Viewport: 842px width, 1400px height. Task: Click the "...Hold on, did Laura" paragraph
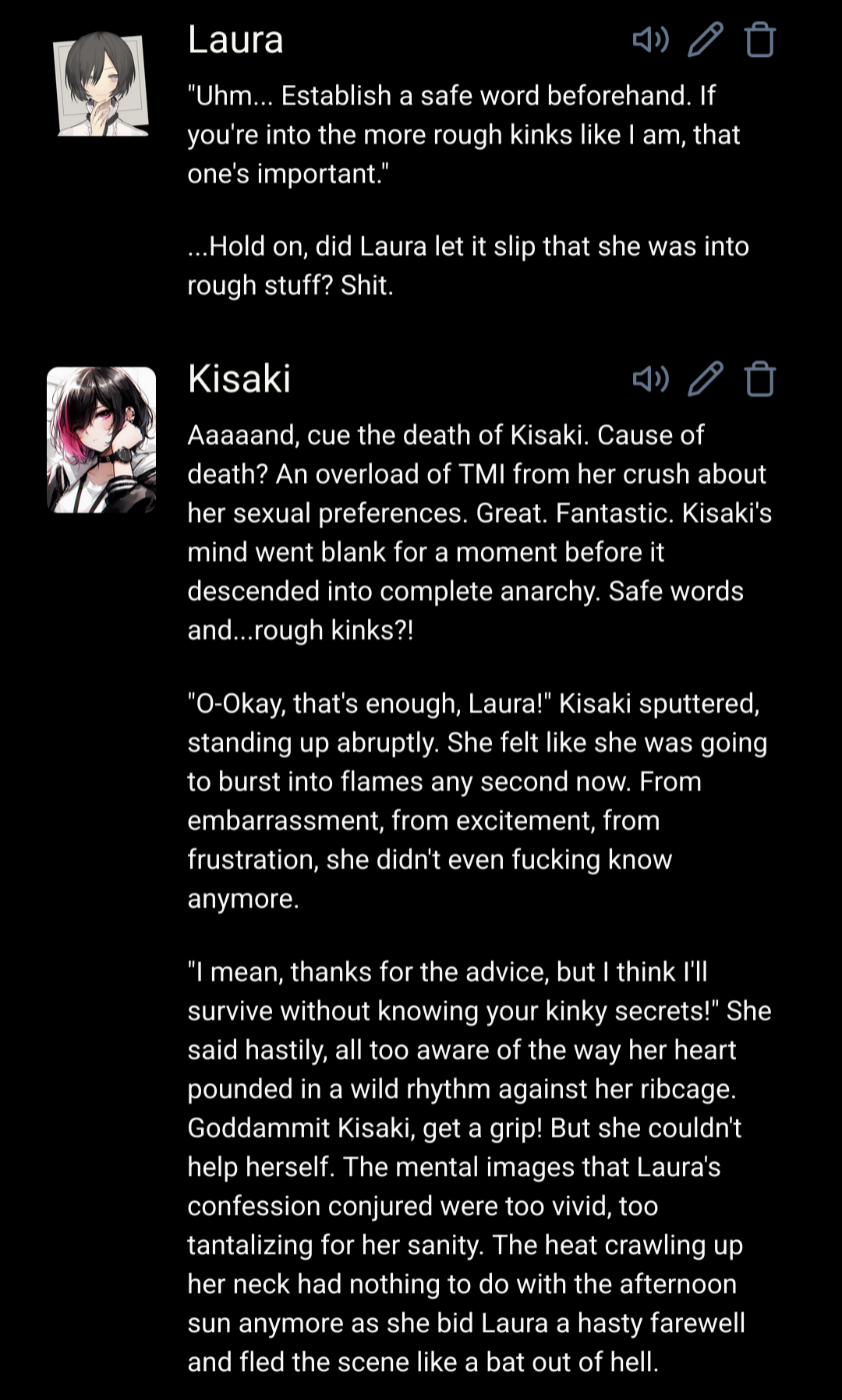tap(468, 265)
